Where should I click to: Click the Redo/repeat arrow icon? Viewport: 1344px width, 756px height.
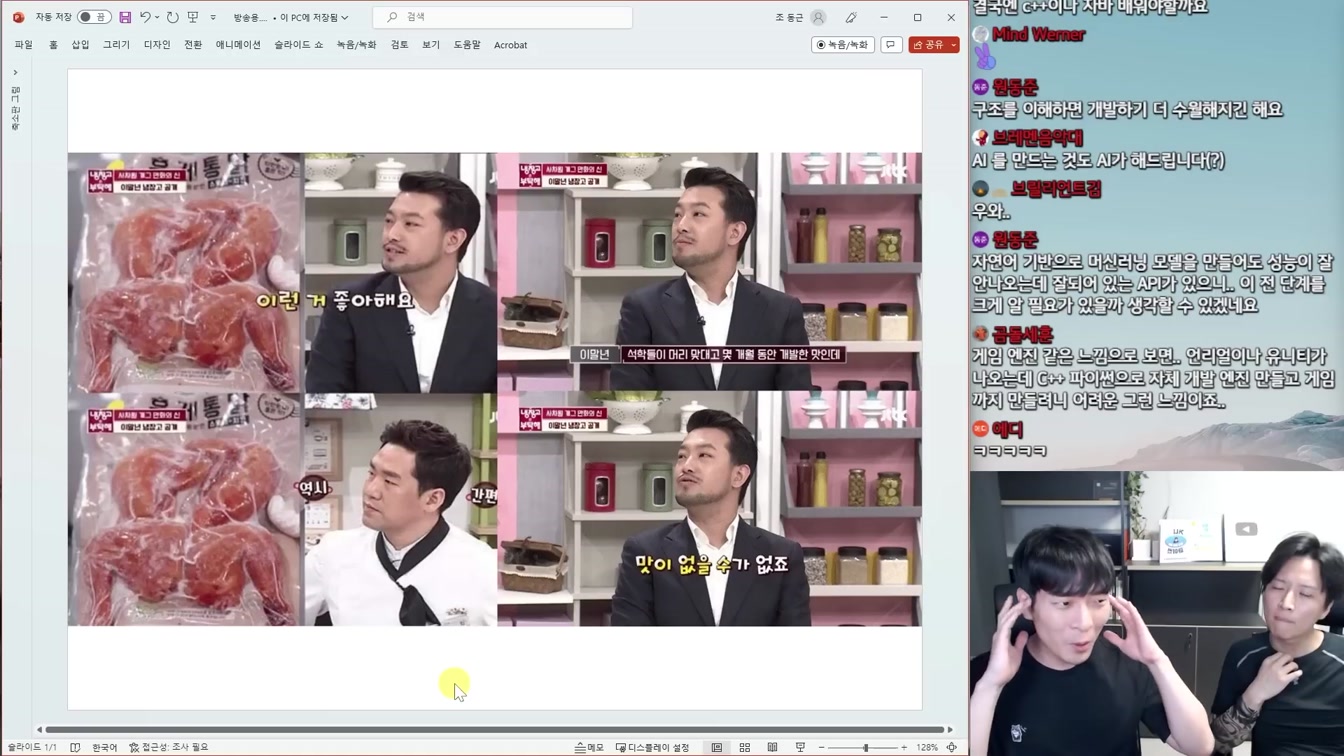point(172,17)
